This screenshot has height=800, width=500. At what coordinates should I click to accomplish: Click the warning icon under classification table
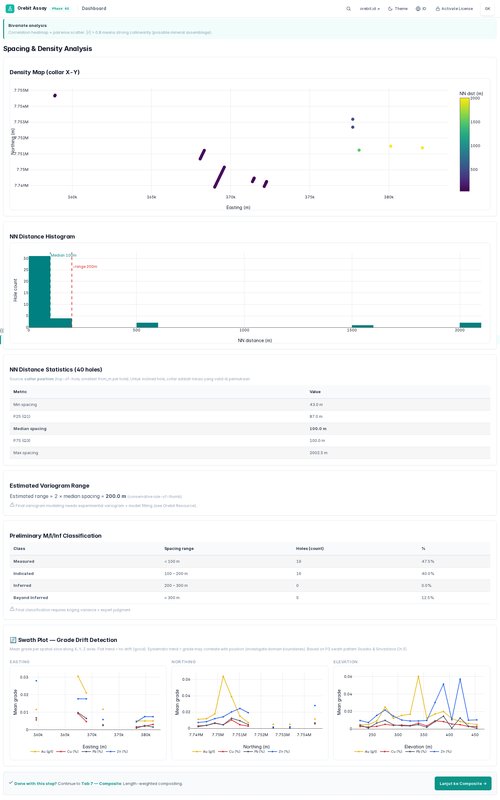[x=12, y=609]
